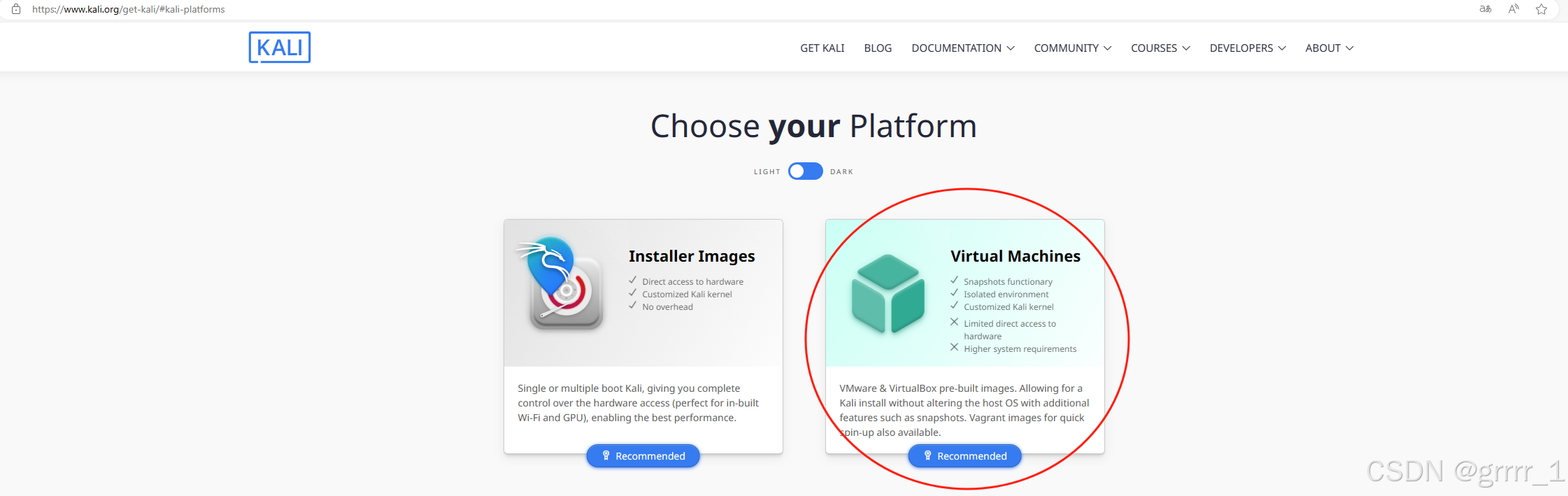Click the LIGHT theme label

coord(767,172)
